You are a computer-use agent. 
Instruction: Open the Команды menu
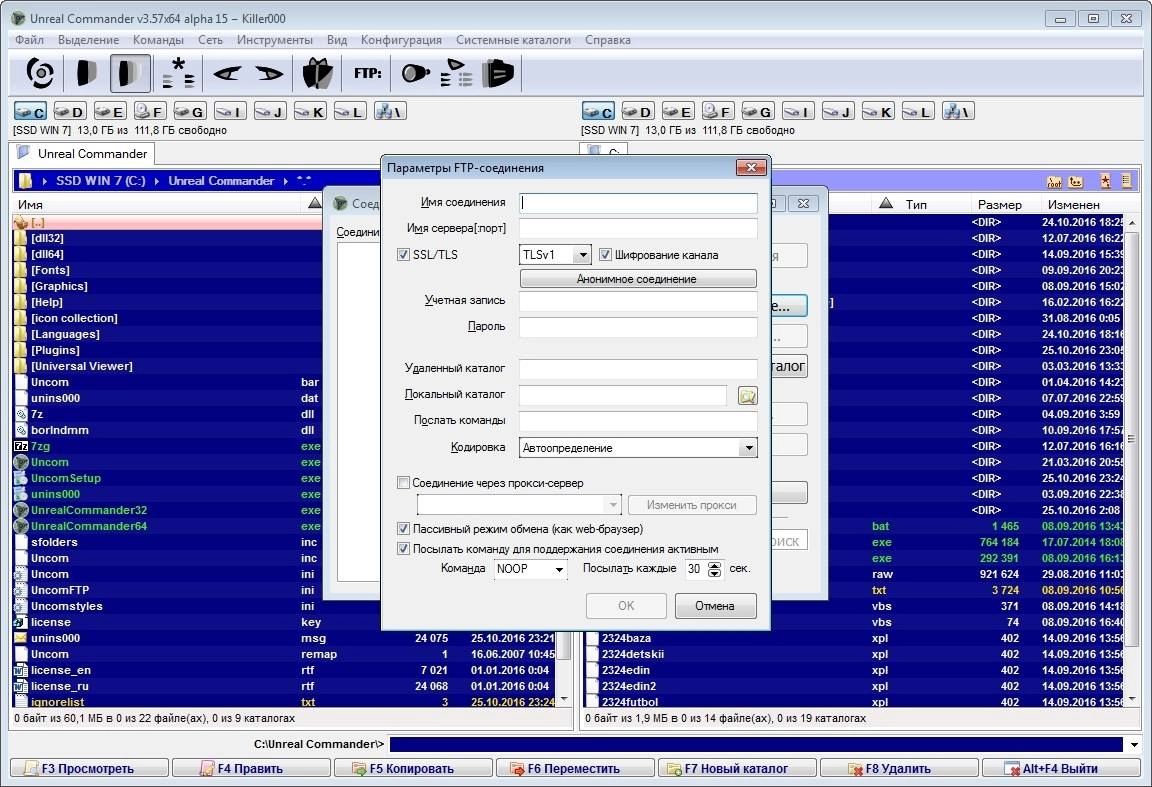158,40
